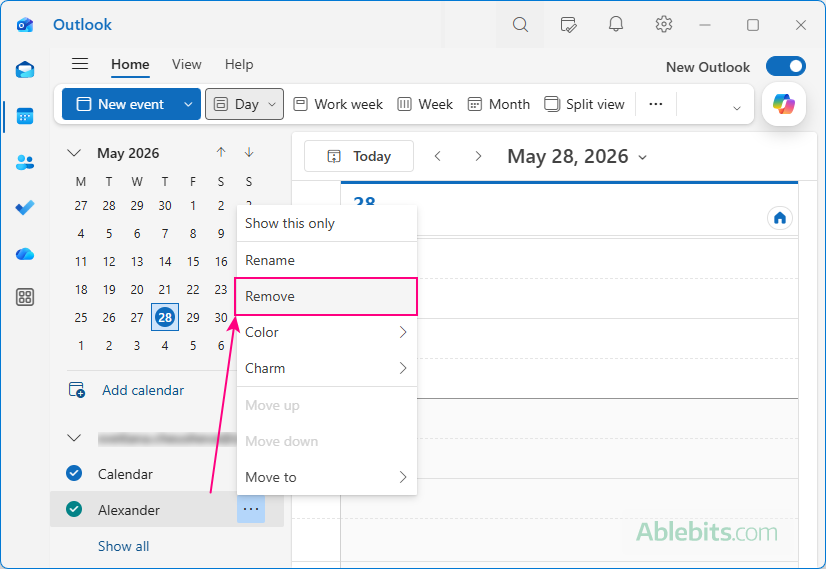Viewport: 826px width, 569px height.
Task: Select day 22 in mini calendar
Action: tap(193, 289)
